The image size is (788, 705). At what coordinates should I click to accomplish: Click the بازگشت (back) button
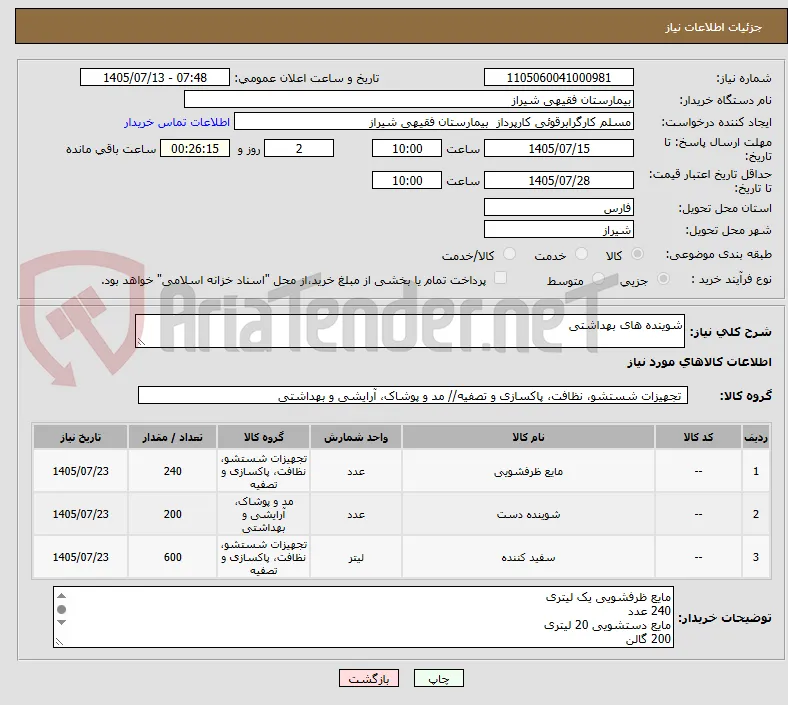click(x=369, y=678)
